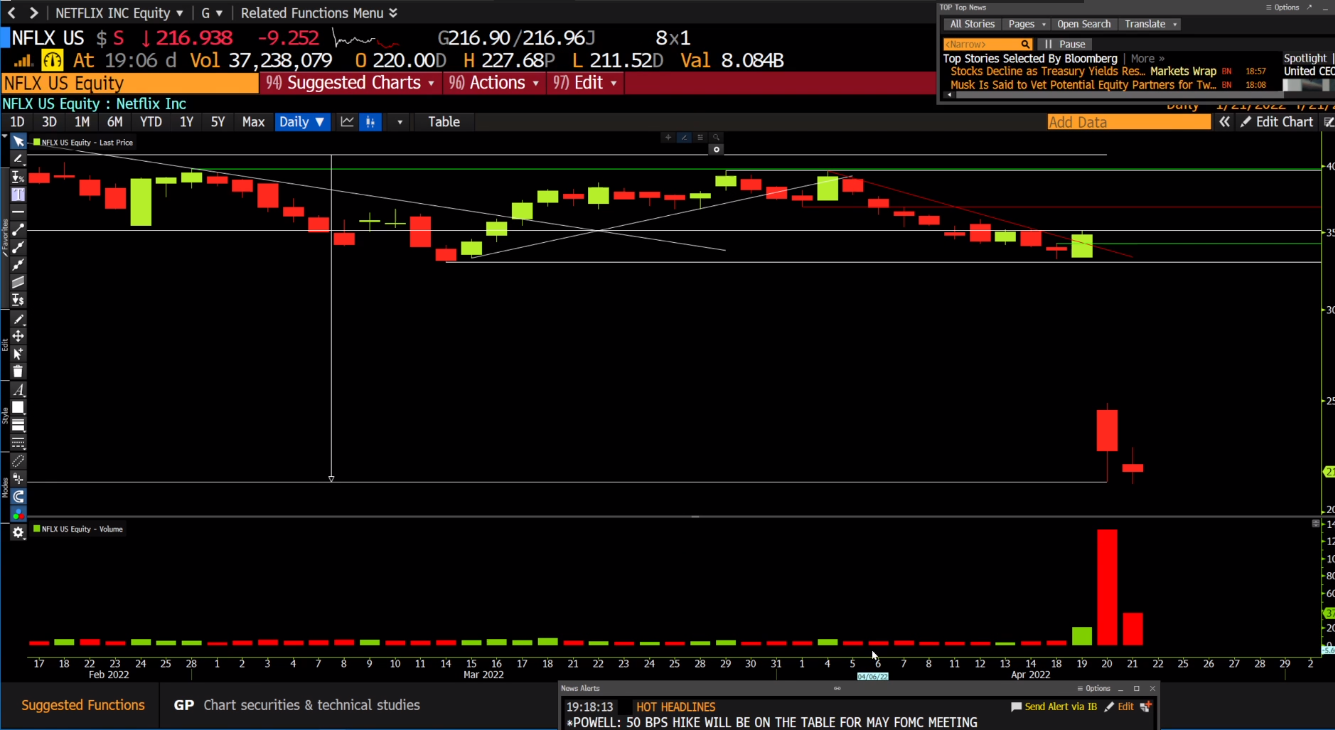Click the move annotation cross-arrows icon
The image size is (1335, 730).
(x=18, y=337)
